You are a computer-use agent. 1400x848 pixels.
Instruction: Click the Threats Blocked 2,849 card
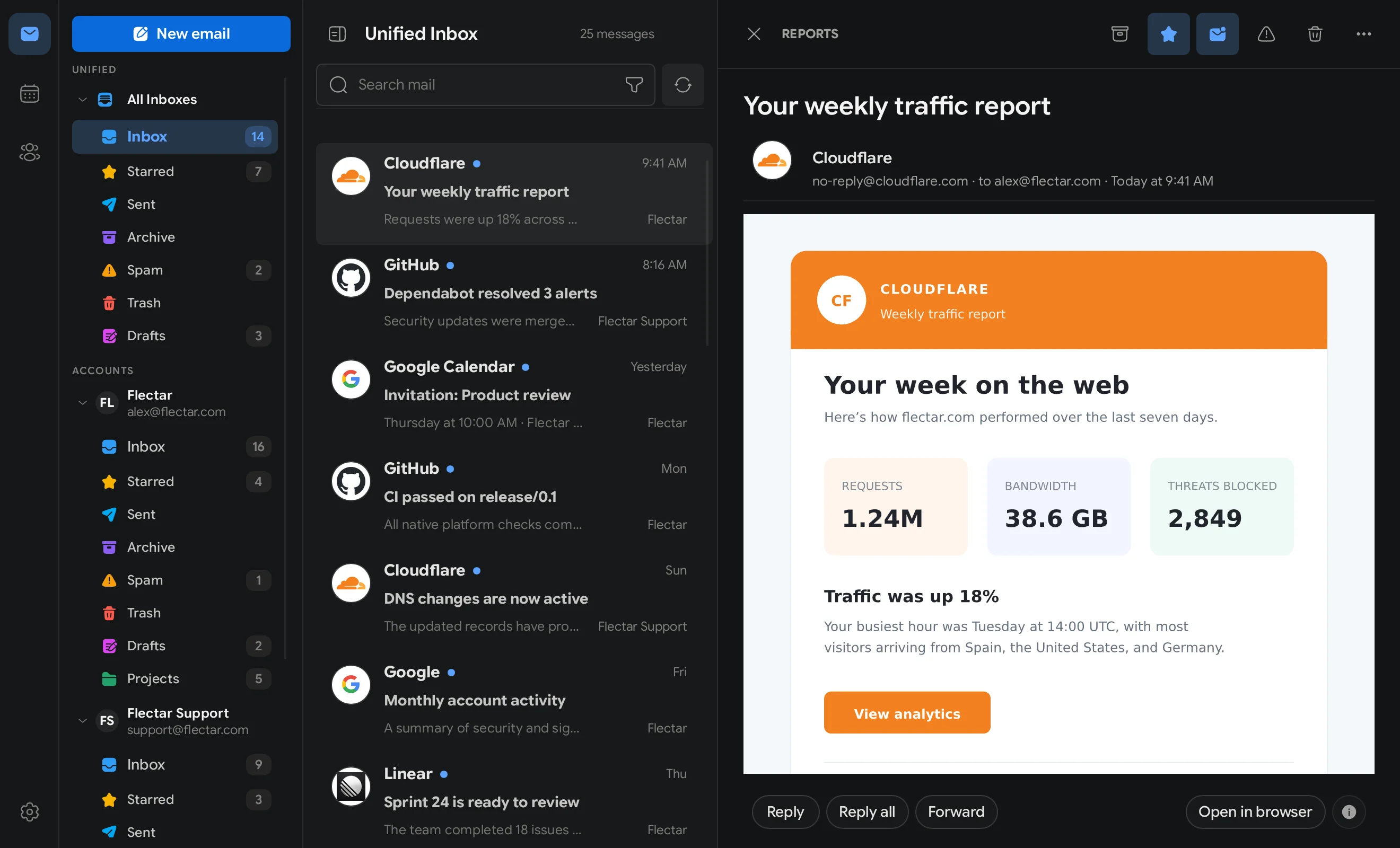pyautogui.click(x=1222, y=507)
